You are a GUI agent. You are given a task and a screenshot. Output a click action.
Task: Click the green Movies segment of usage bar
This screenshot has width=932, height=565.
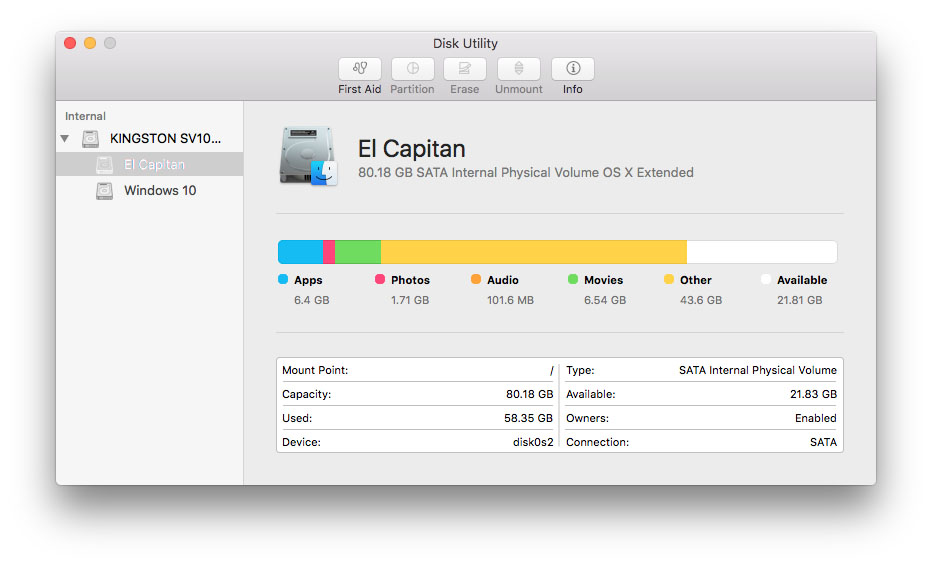(x=358, y=252)
